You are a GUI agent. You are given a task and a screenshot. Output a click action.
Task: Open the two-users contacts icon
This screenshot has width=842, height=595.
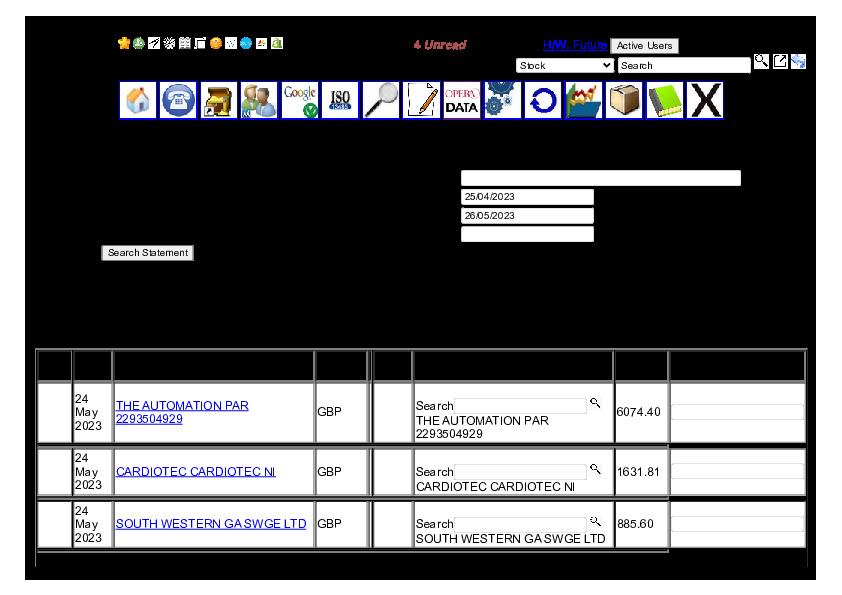259,101
